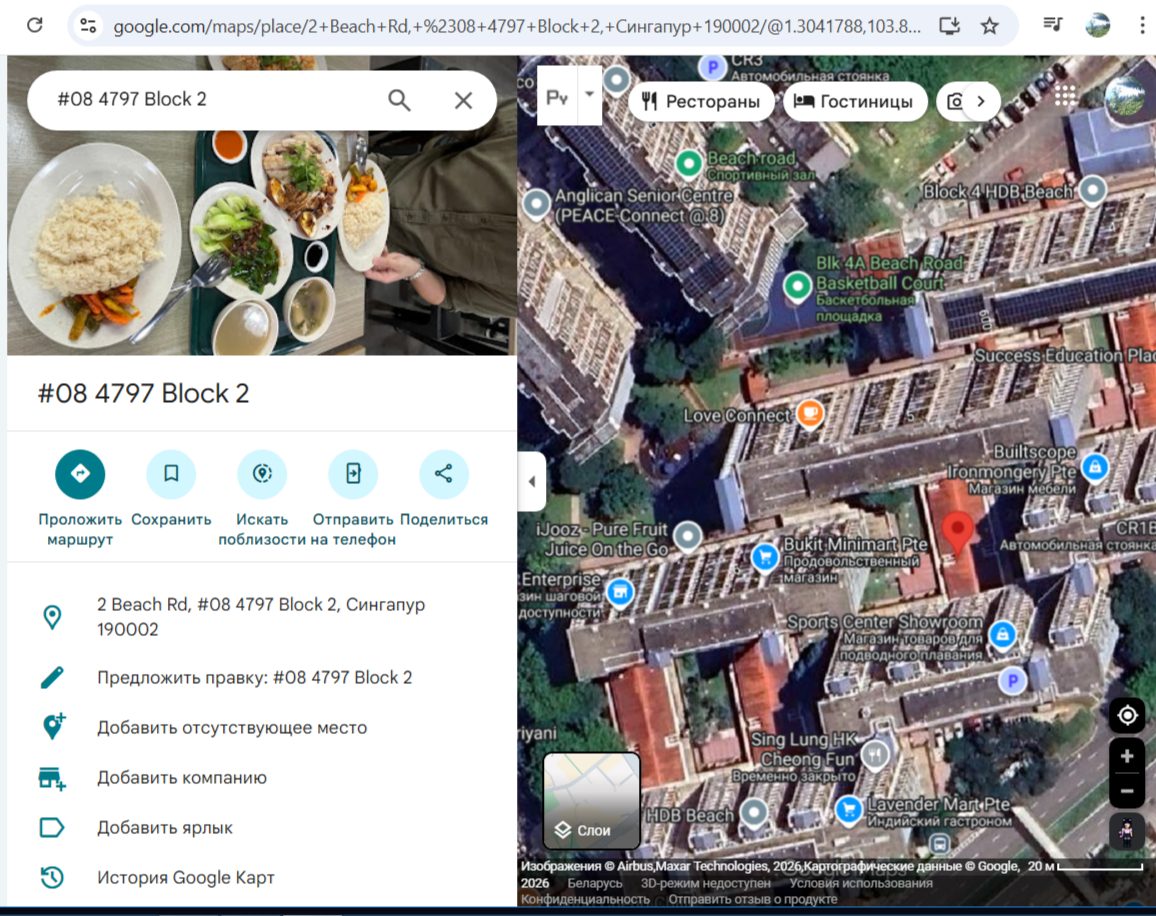
Task: Open the Street View pegman
Action: point(1127,832)
